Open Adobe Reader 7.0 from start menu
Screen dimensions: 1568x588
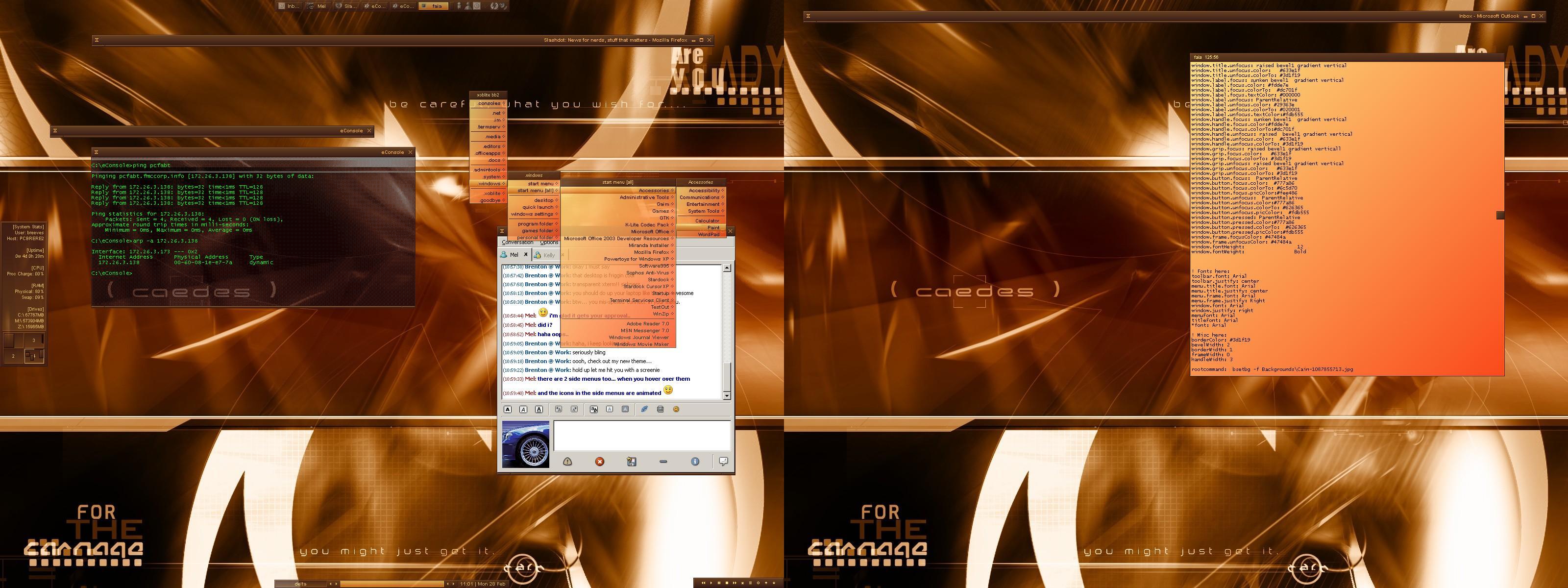618,324
